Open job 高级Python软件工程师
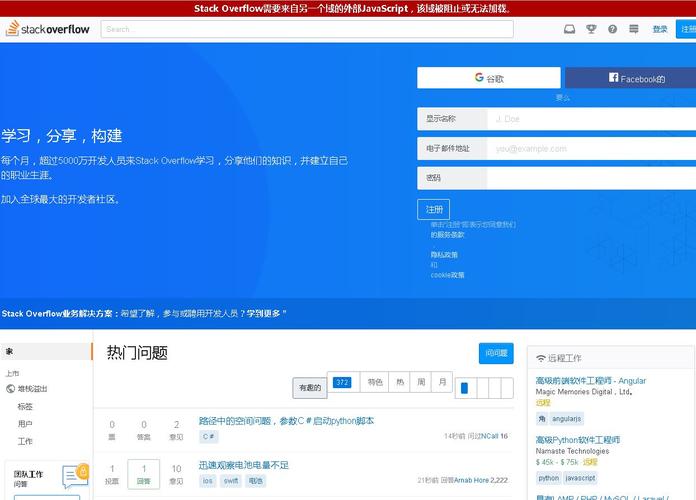The height and width of the screenshot is (500, 696). [577, 440]
